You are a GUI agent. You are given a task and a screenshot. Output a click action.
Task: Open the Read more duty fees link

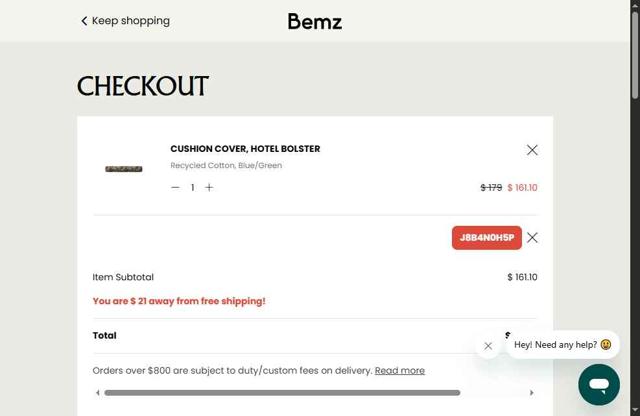(x=399, y=370)
